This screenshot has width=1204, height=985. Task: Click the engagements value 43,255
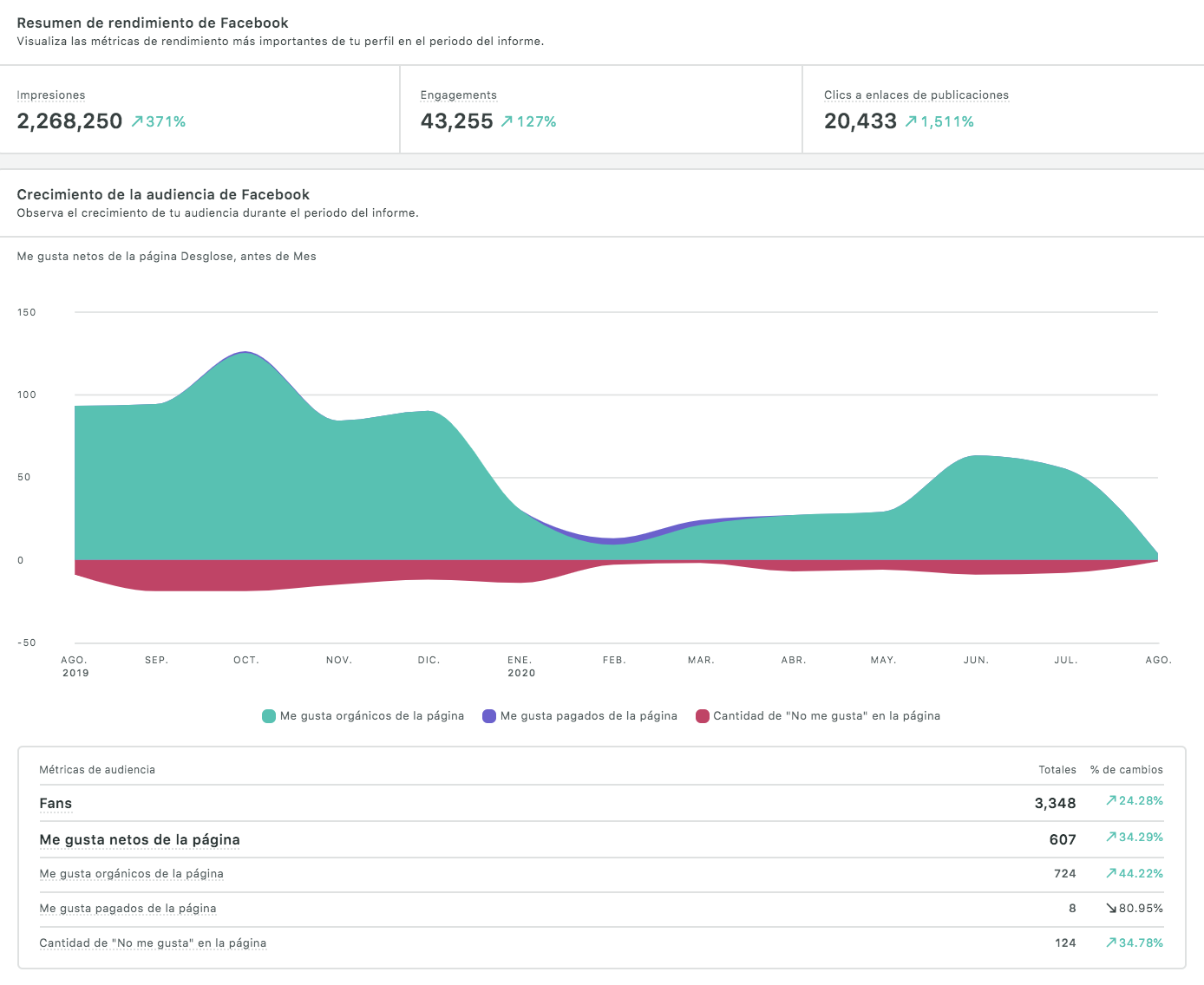tap(457, 121)
